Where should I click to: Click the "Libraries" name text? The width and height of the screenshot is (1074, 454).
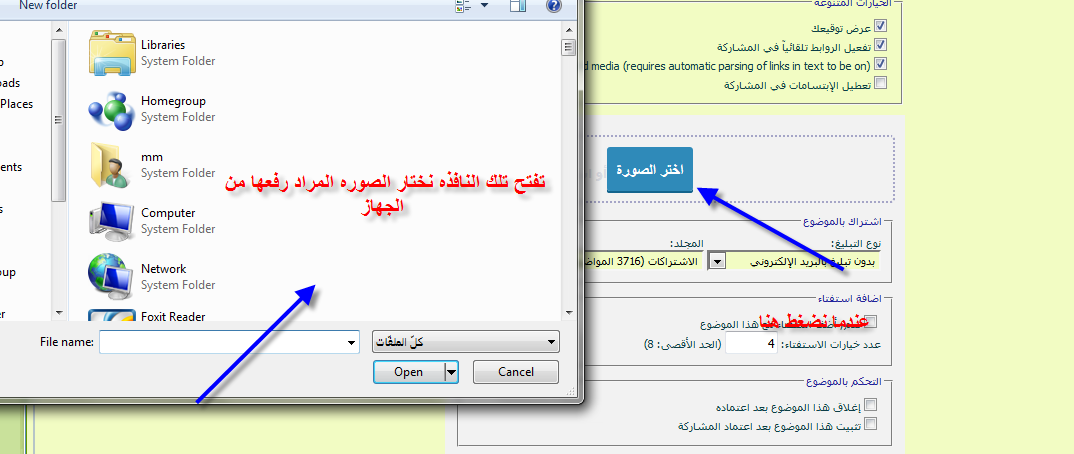pyautogui.click(x=163, y=45)
